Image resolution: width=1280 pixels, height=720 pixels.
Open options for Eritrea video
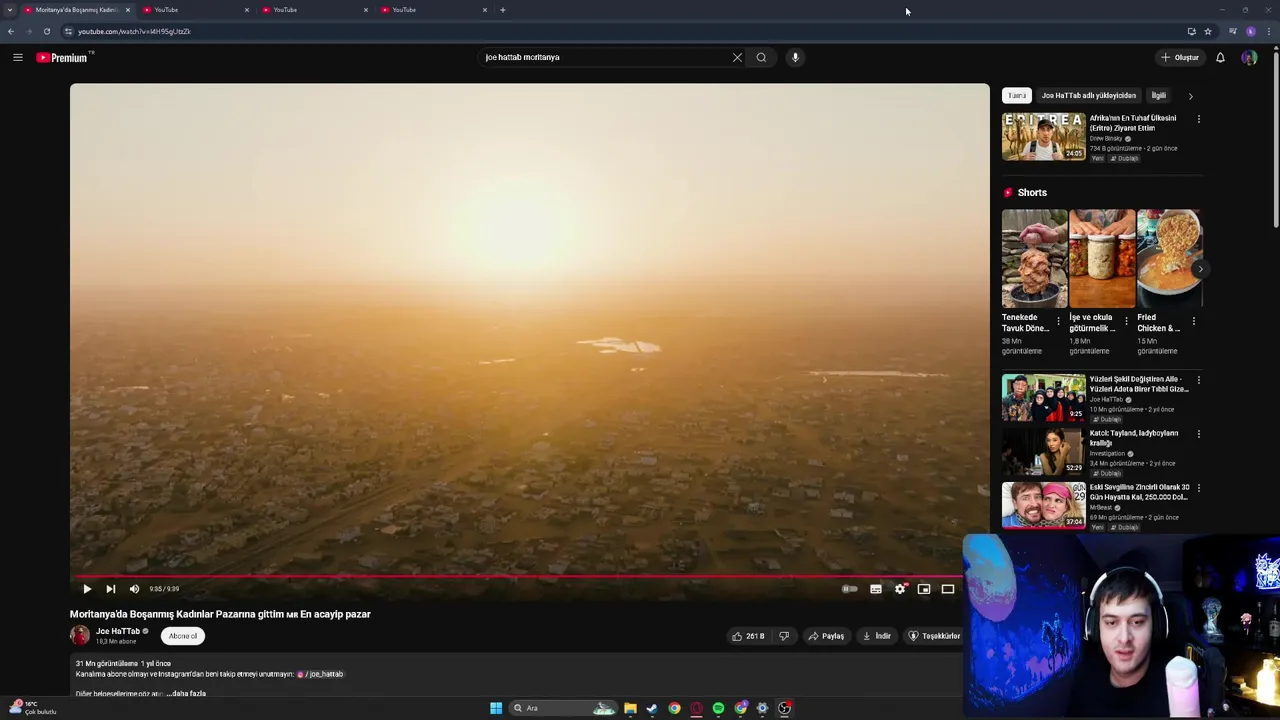[x=1199, y=119]
